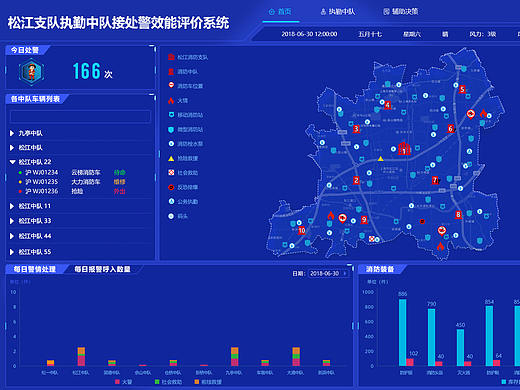Open the 辅助决策 tab
The image size is (520, 390).
pos(401,12)
